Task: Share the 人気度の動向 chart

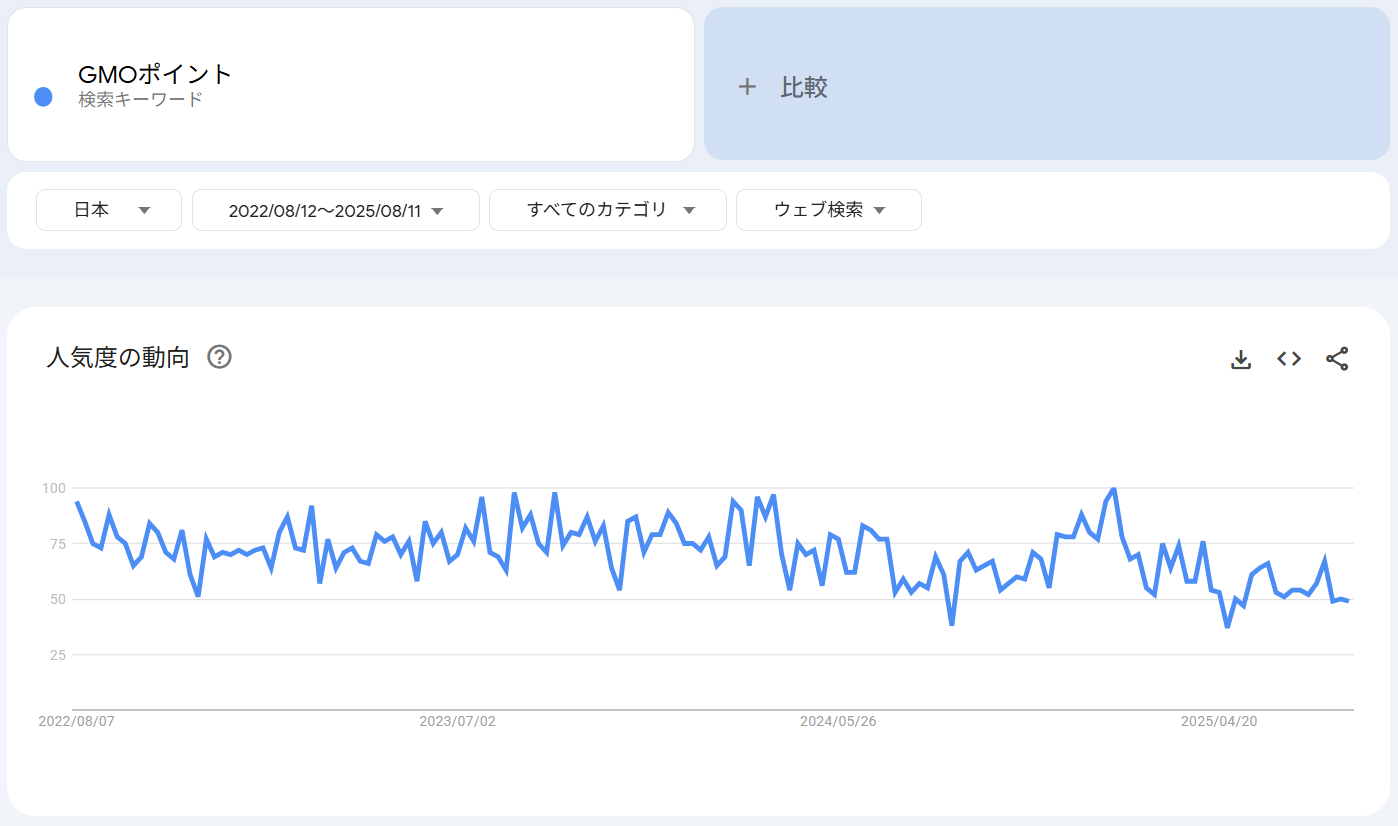Action: click(x=1337, y=359)
